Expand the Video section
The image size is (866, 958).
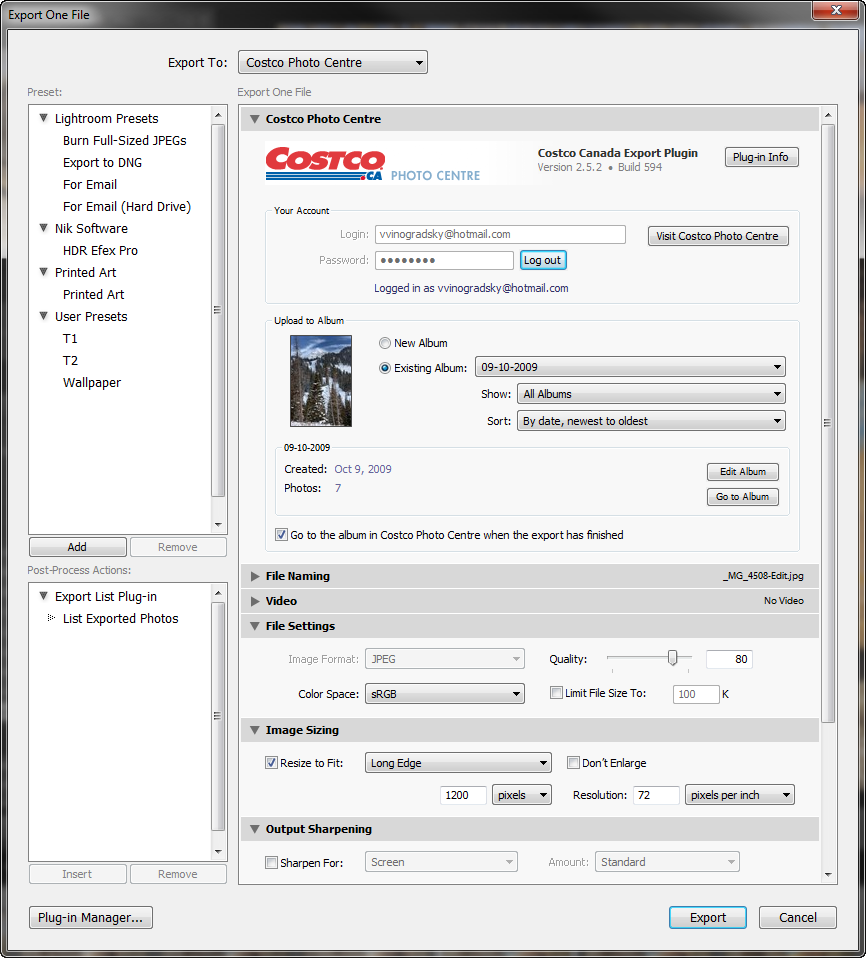255,601
